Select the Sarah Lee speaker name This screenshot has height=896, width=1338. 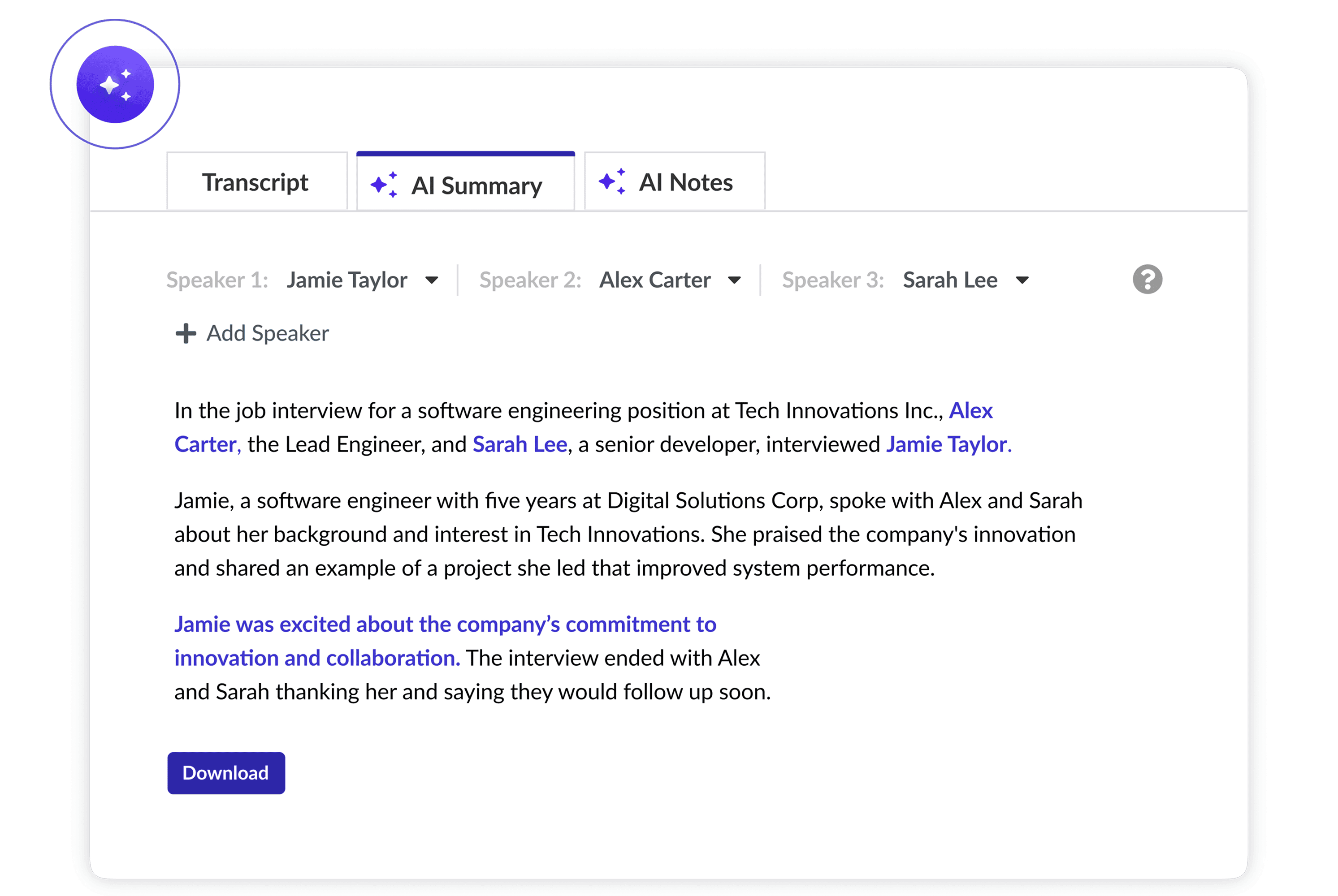950,280
